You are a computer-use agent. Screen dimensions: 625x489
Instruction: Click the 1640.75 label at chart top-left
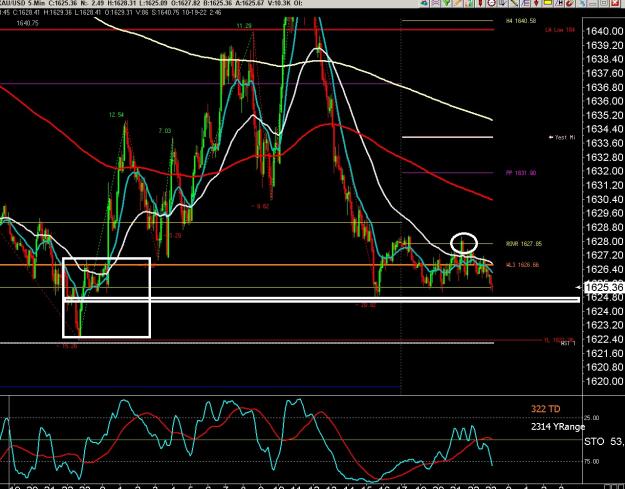tap(28, 23)
